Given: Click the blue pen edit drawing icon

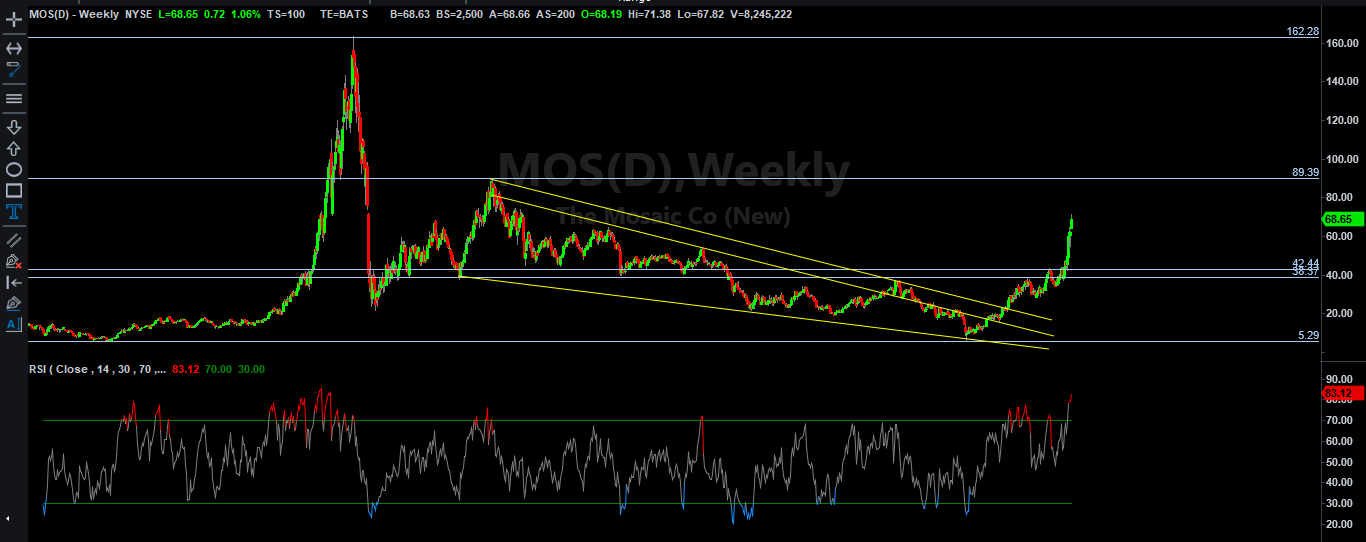Looking at the screenshot, I should (14, 303).
